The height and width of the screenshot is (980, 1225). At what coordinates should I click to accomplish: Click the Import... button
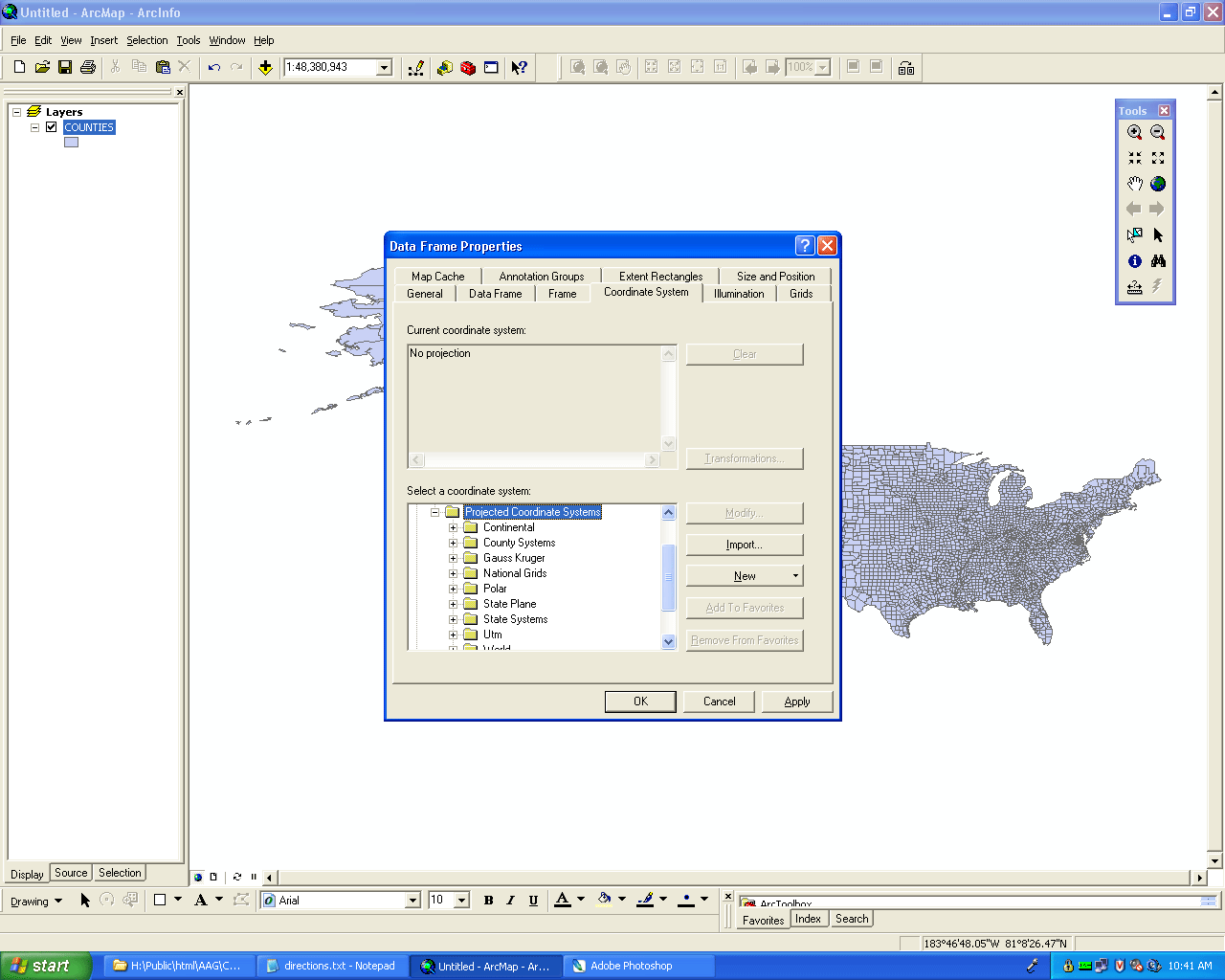[x=744, y=545]
